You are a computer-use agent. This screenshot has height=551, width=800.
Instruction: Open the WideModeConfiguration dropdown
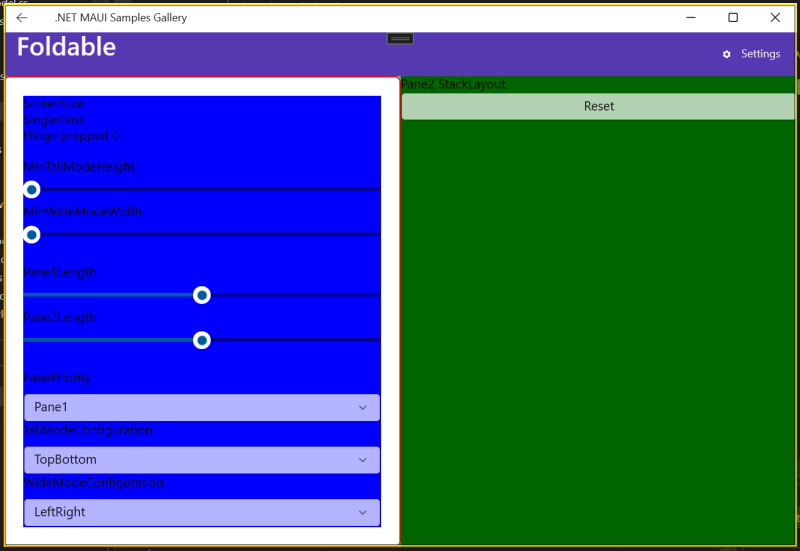coord(201,512)
